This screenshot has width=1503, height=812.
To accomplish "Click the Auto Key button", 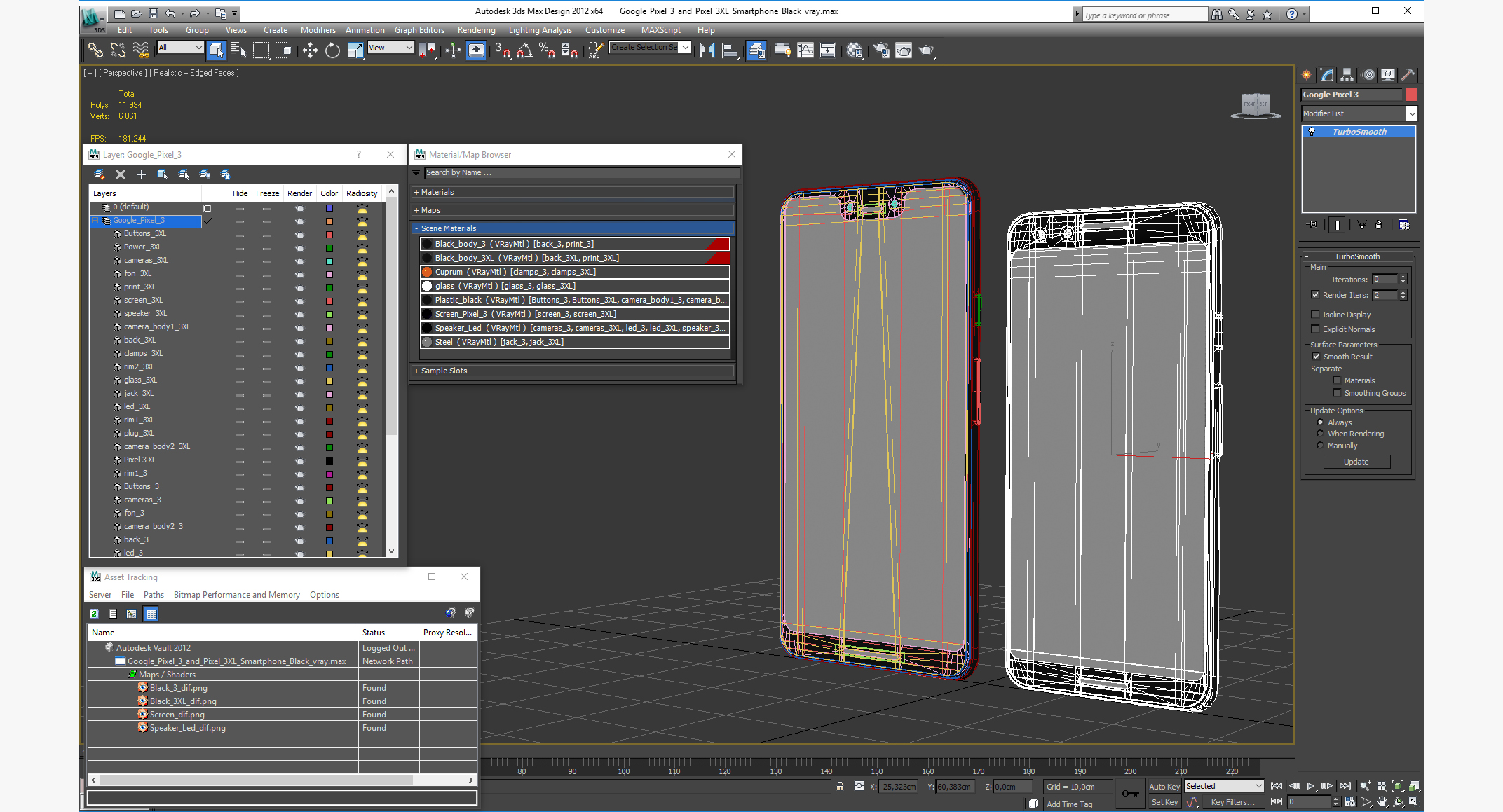I will [x=1164, y=787].
